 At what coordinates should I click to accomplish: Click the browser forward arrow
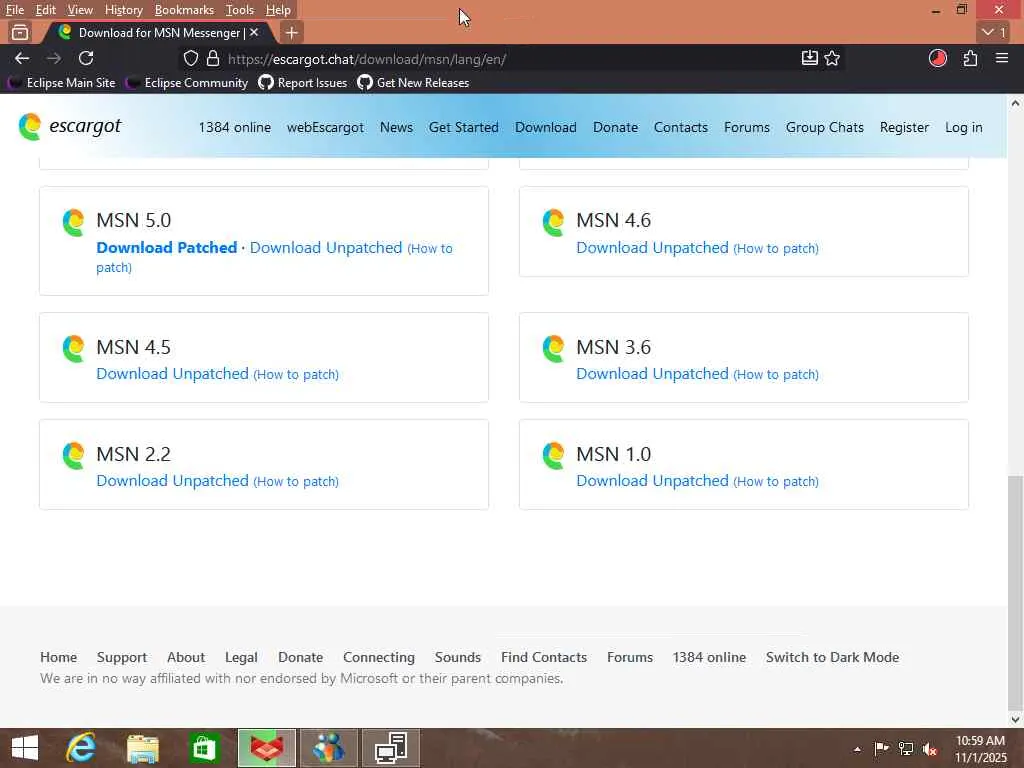(54, 58)
